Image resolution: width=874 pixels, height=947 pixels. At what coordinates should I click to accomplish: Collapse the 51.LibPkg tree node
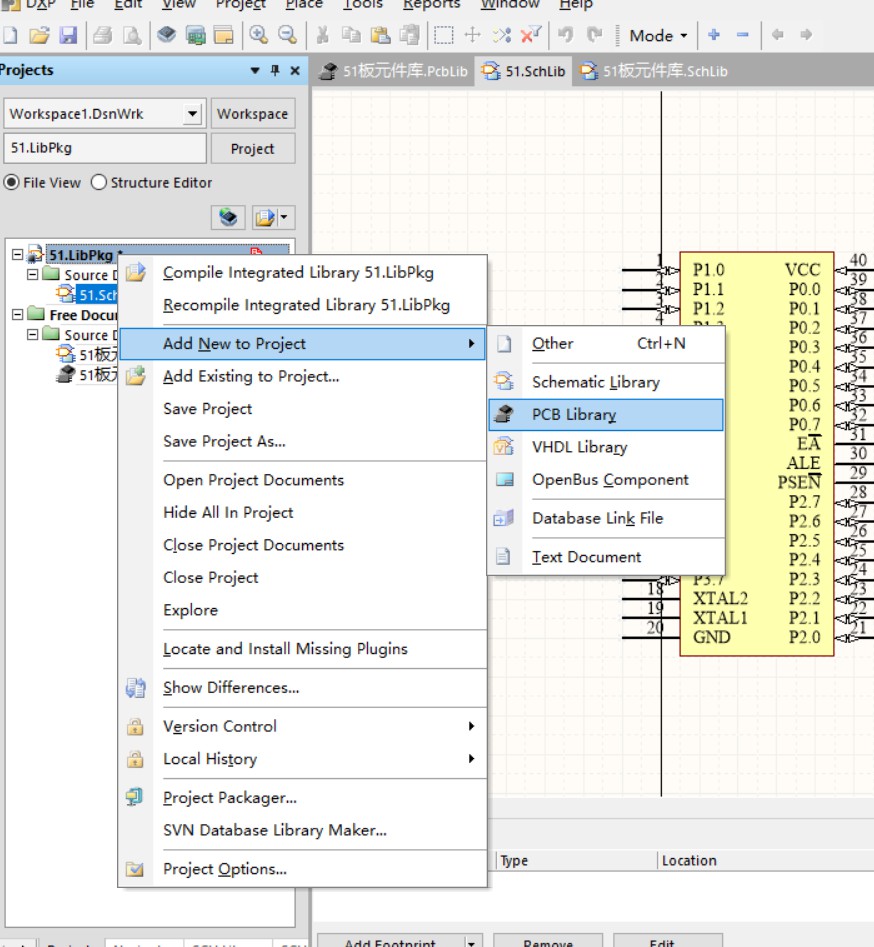(x=18, y=254)
